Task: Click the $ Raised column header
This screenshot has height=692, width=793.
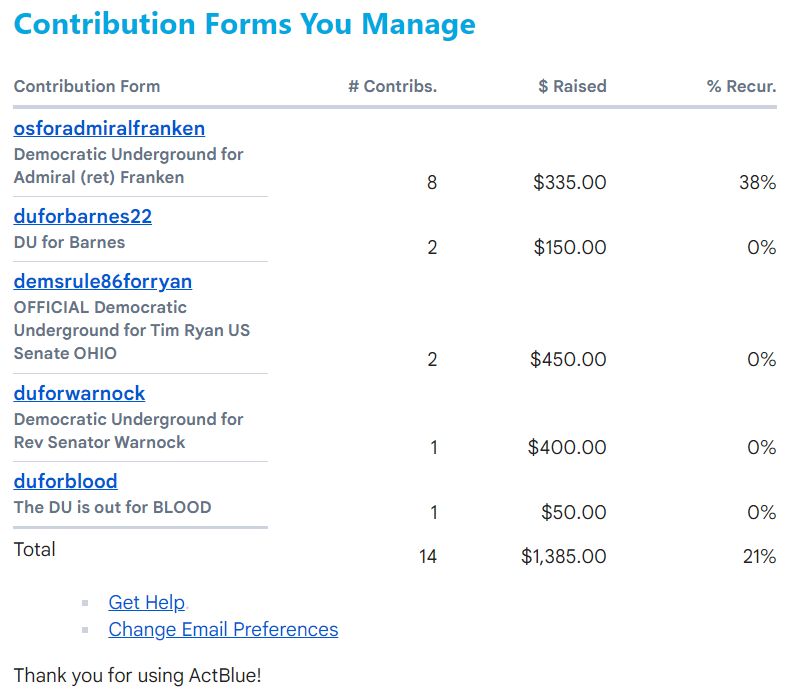Action: tap(572, 86)
